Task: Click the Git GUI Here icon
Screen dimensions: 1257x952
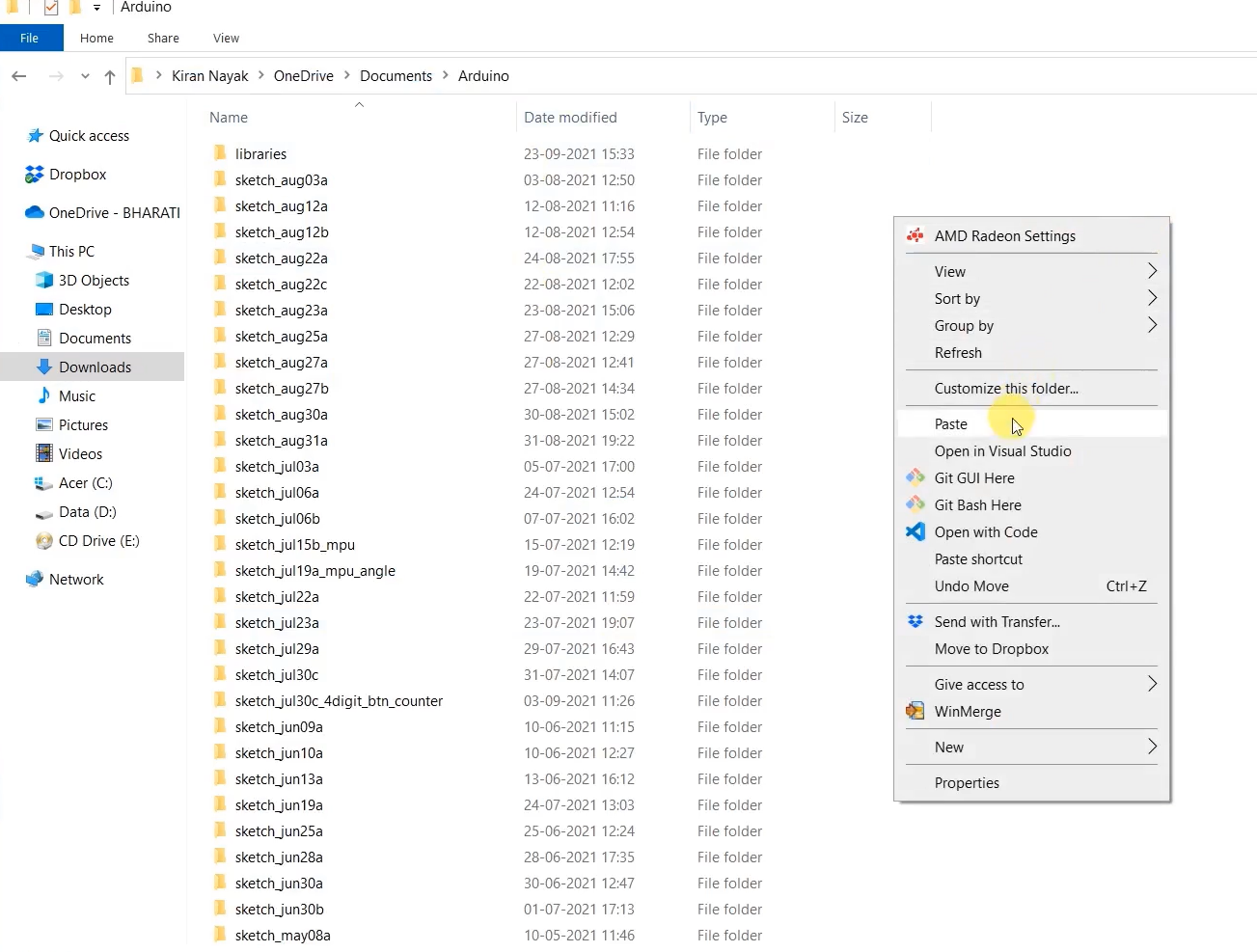Action: (915, 477)
